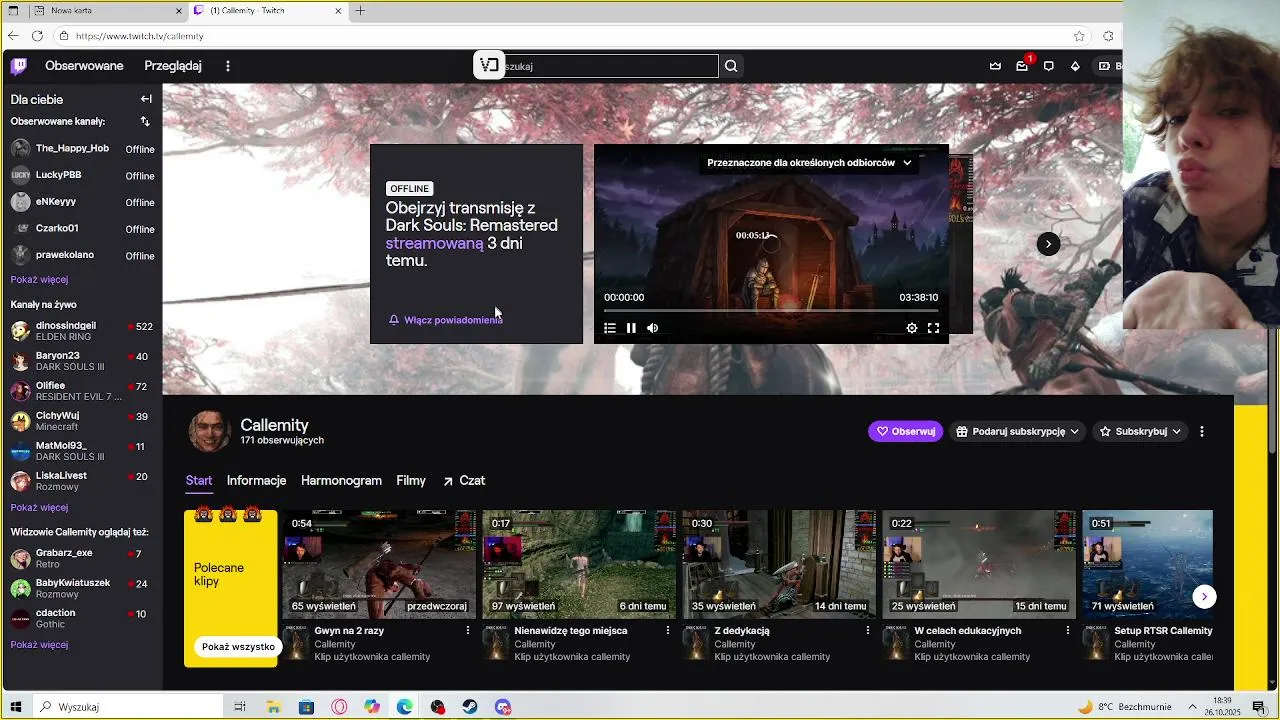Mute the video player volume
1280x720 pixels.
652,328
